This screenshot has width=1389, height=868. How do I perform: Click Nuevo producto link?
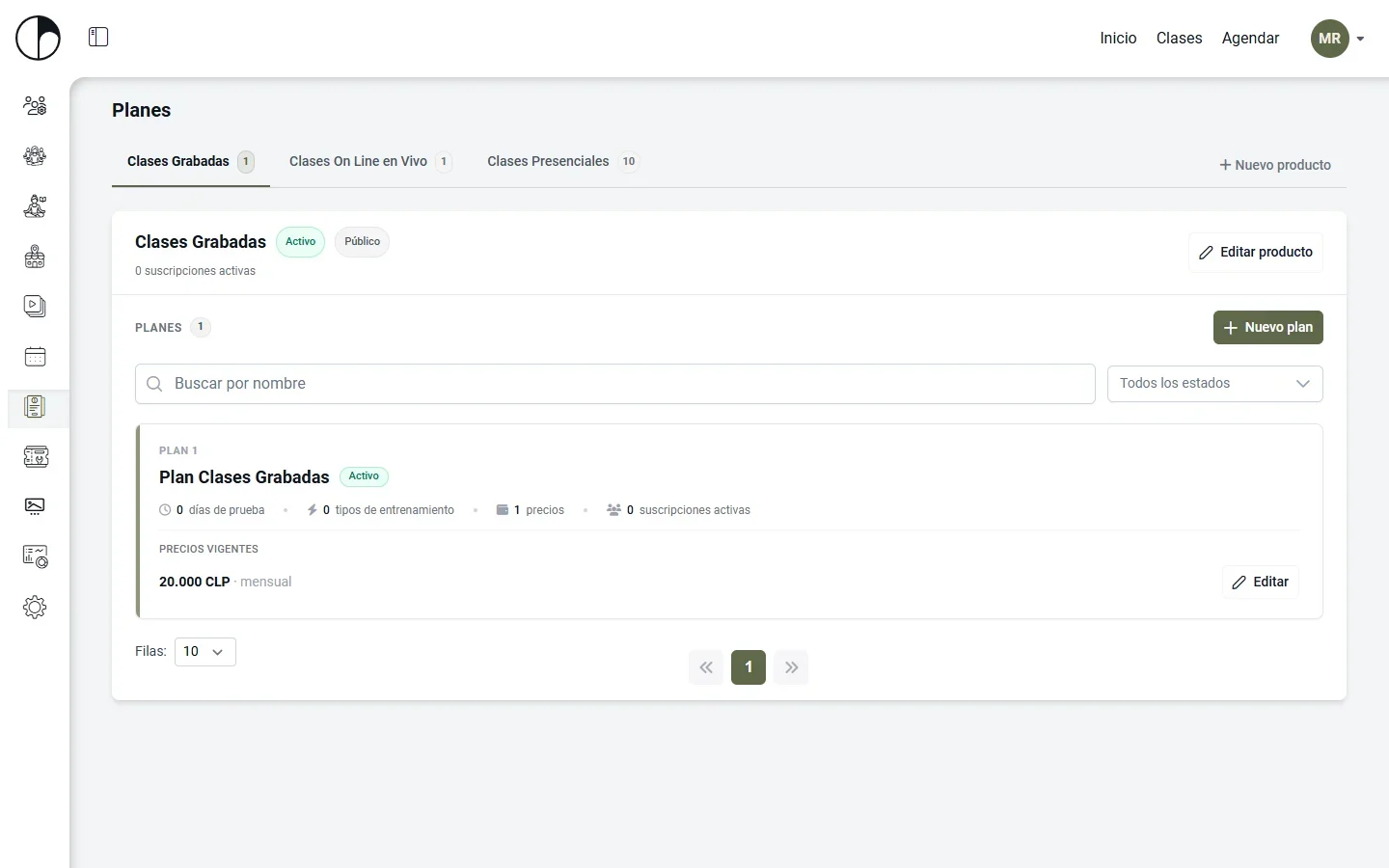click(x=1275, y=165)
